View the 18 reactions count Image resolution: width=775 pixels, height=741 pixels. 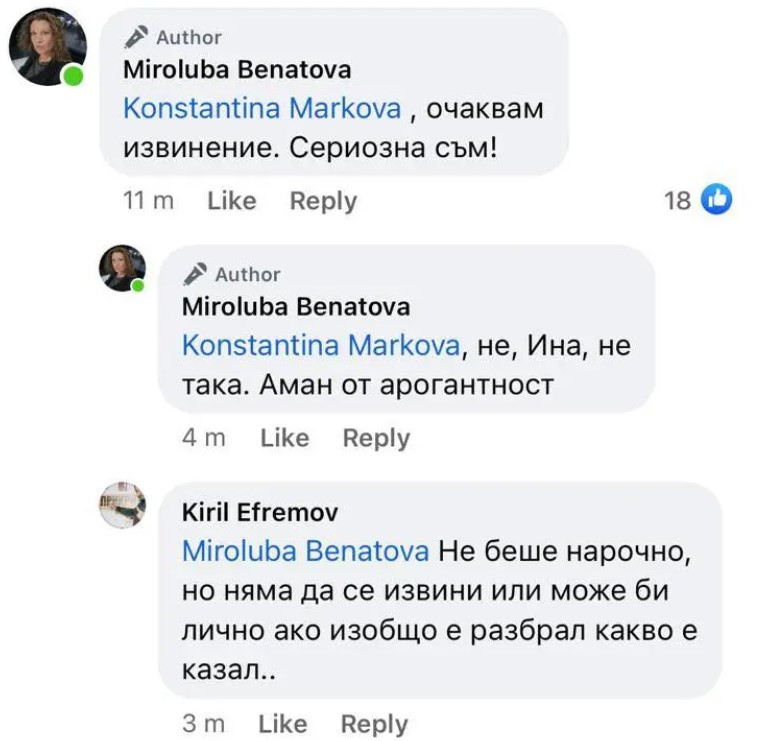coord(677,201)
